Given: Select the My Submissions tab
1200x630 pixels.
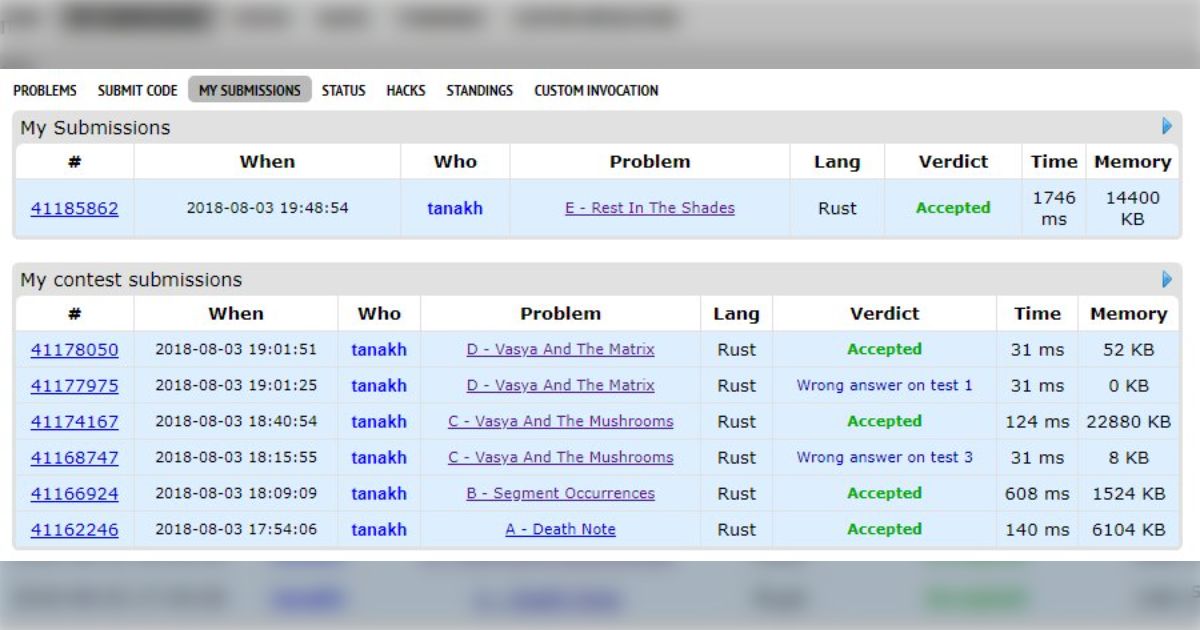Looking at the screenshot, I should click(249, 90).
